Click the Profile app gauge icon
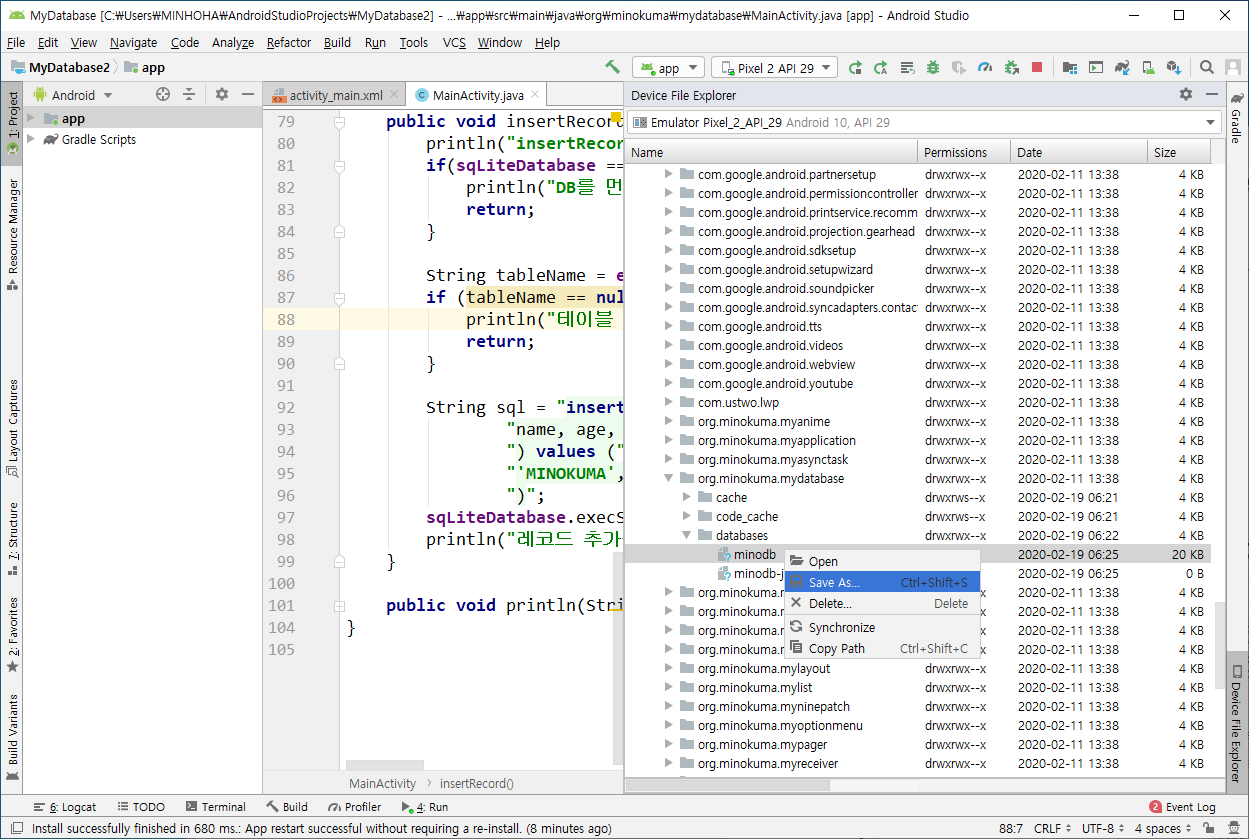The image size is (1249, 839). (x=985, y=68)
